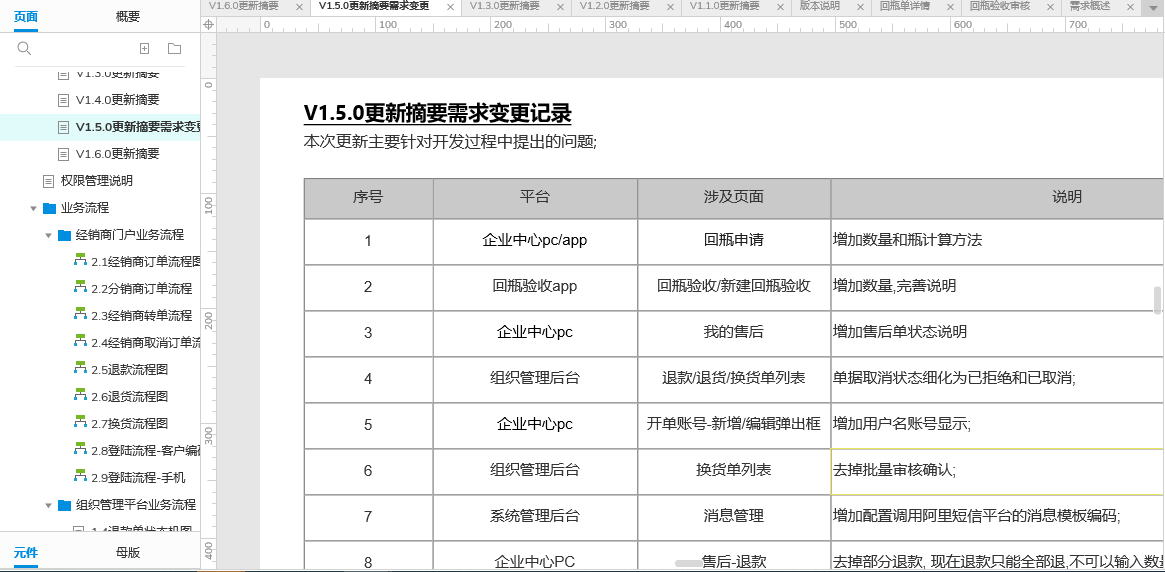Viewport: 1165px width, 572px height.
Task: Switch to the V1.1.0更新摘要 tab
Action: coord(724,6)
